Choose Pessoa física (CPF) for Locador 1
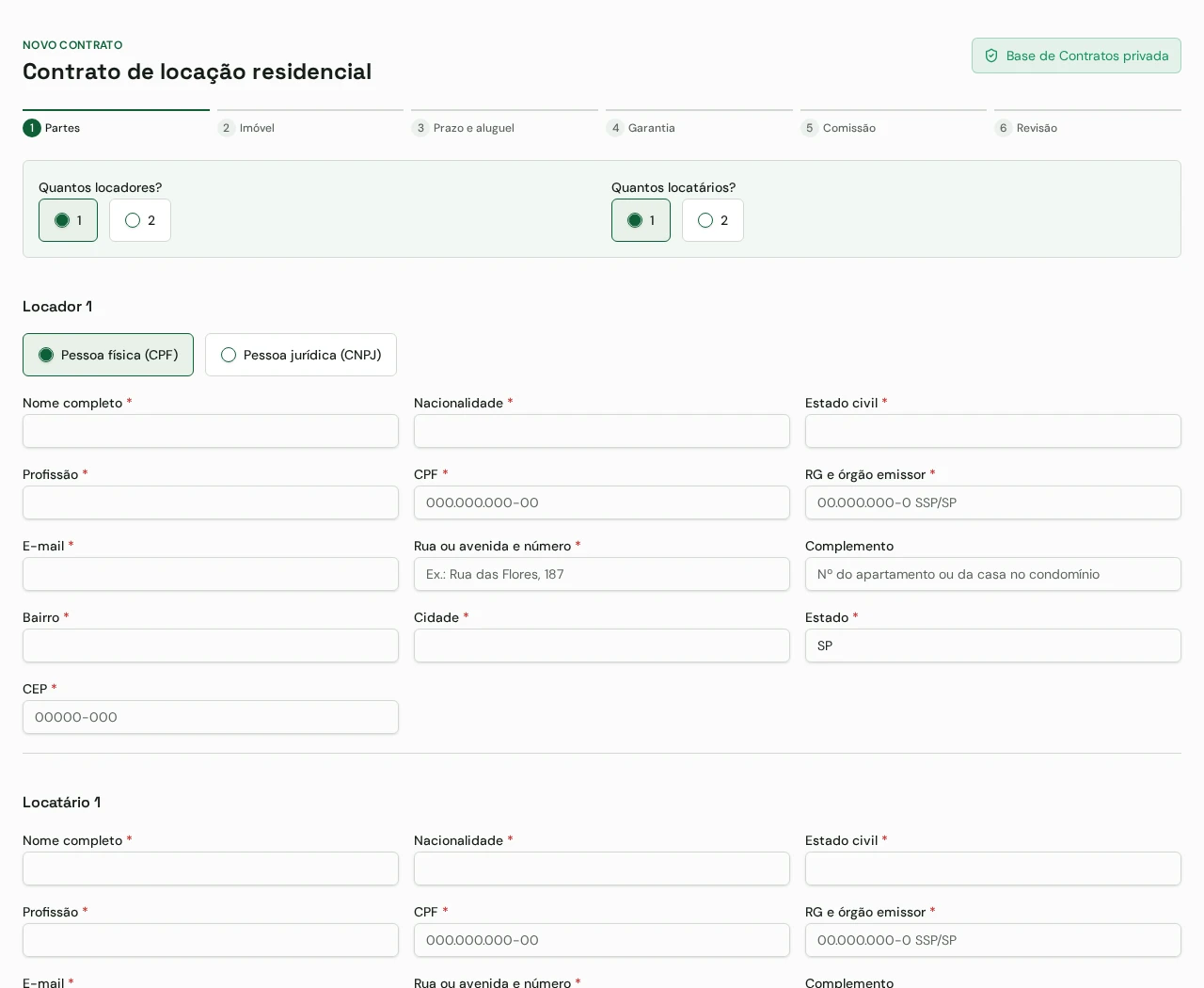Image resolution: width=1204 pixels, height=988 pixels. (108, 355)
